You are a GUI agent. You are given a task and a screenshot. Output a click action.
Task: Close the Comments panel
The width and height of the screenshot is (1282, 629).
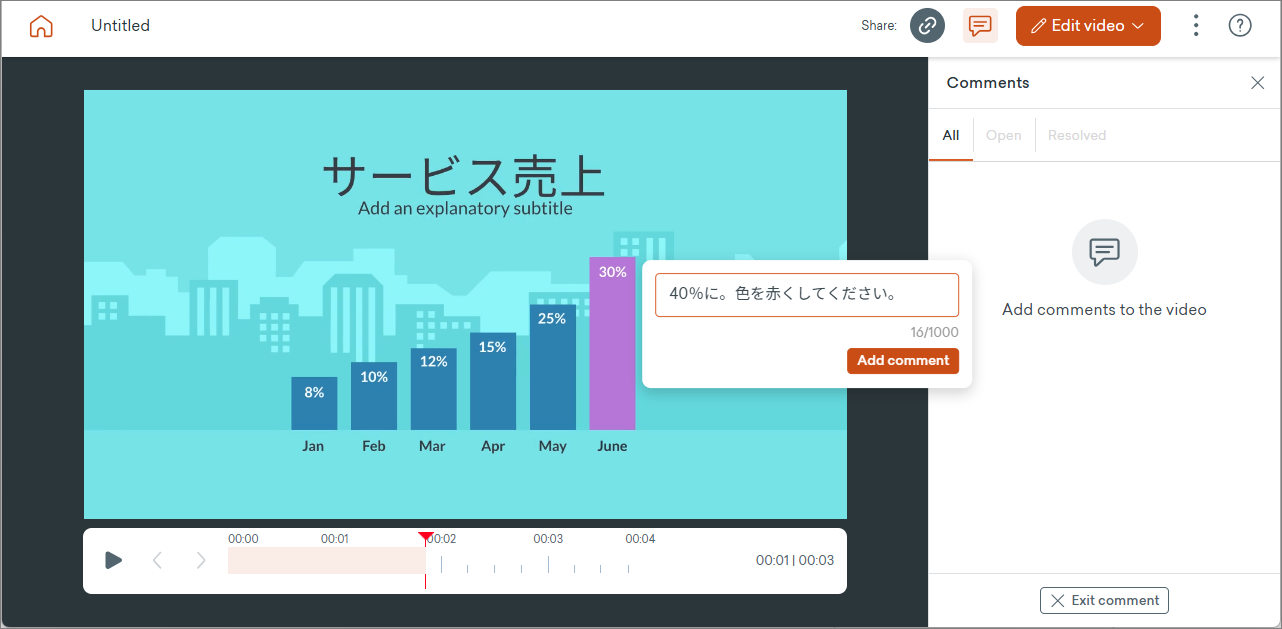point(1258,83)
